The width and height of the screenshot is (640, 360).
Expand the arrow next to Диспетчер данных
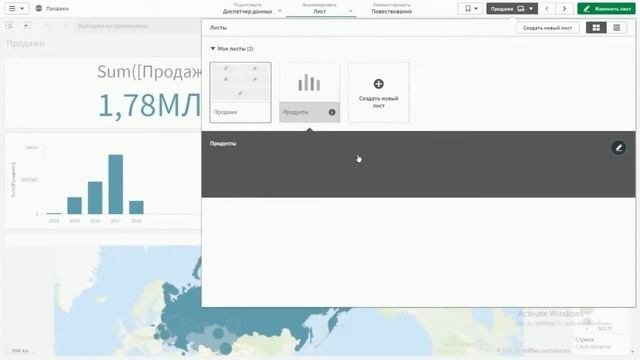[280, 11]
